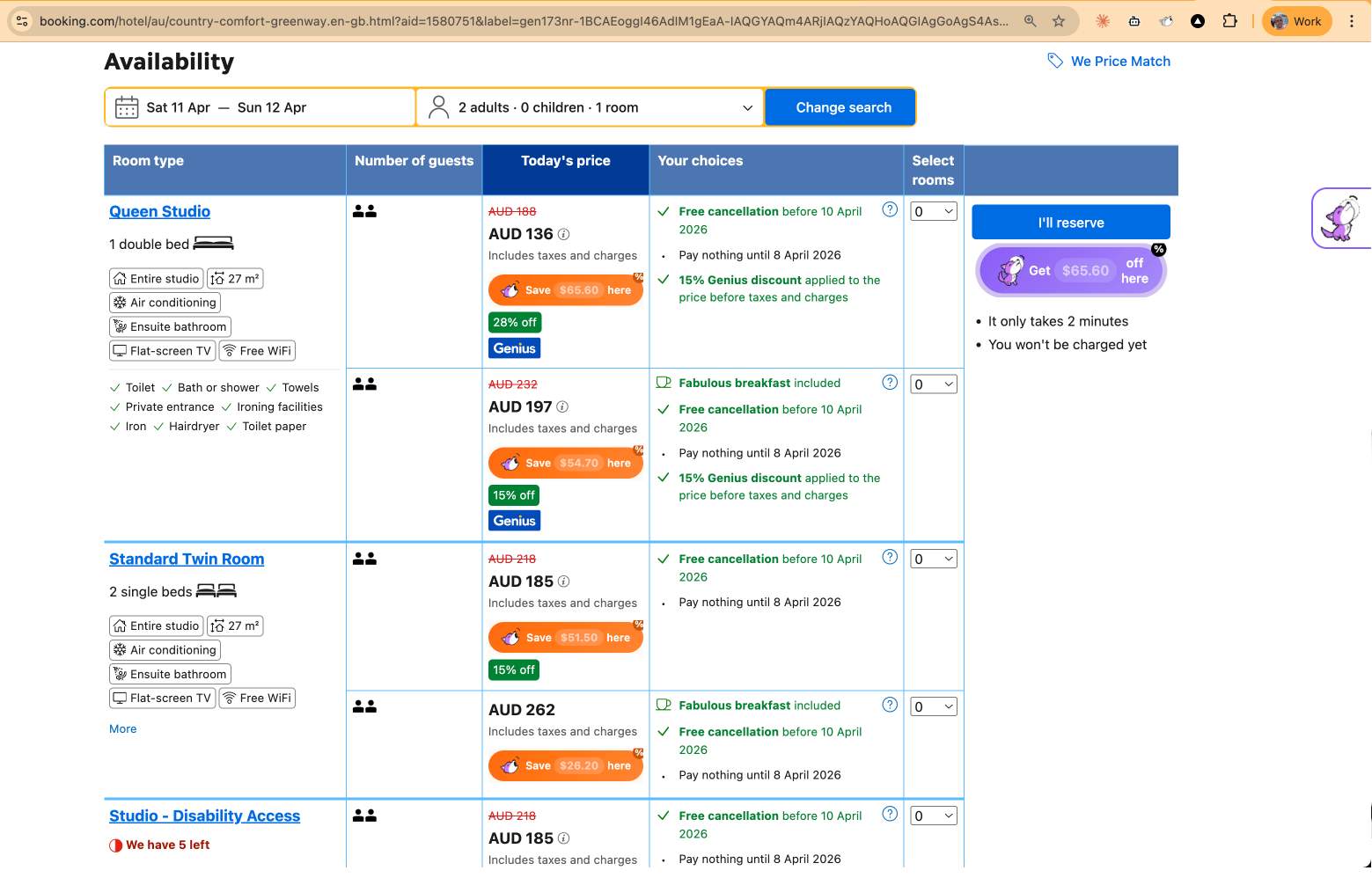The width and height of the screenshot is (1372, 878).
Task: Open the Queen Studio room quantity dropdown
Action: tap(933, 211)
